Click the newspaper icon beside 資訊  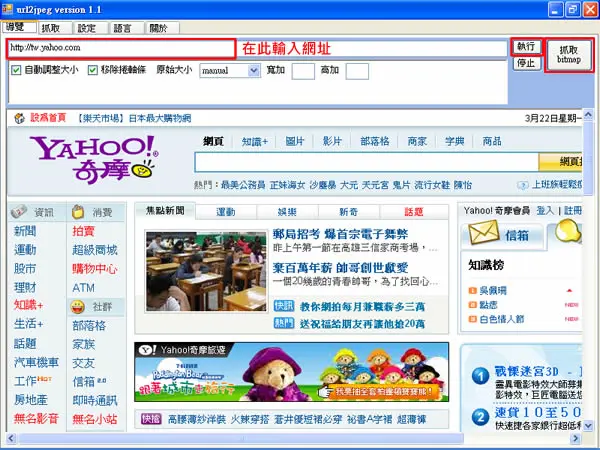19,211
